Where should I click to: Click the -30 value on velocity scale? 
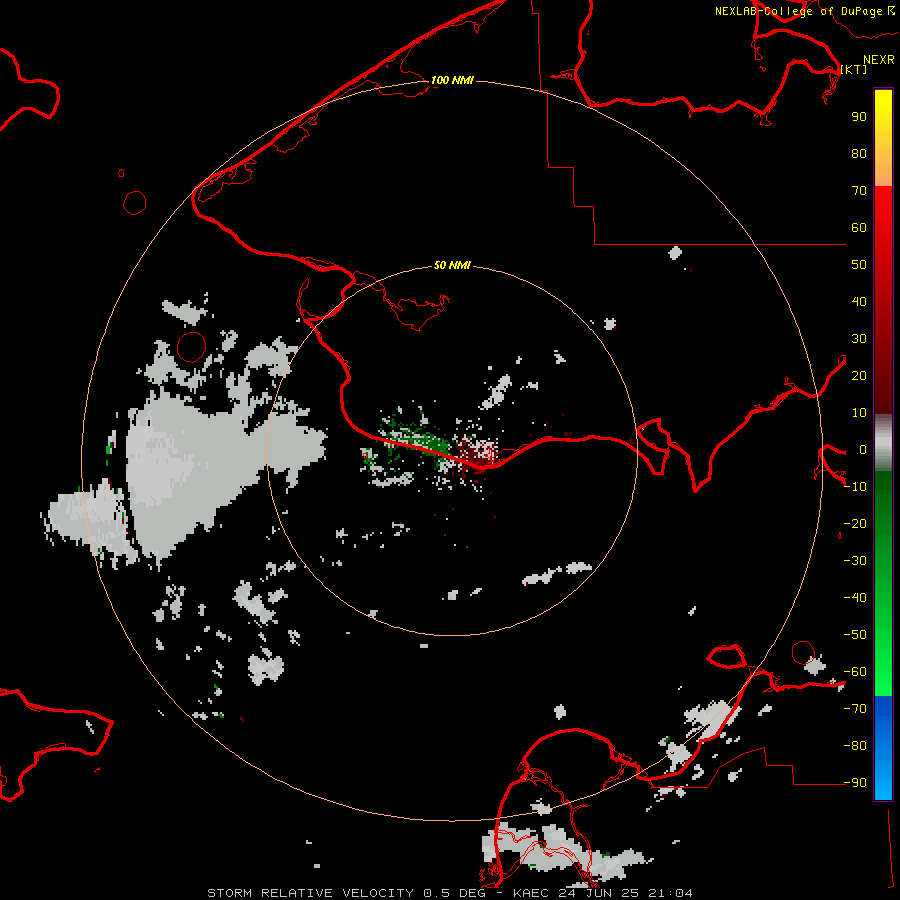pyautogui.click(x=855, y=561)
